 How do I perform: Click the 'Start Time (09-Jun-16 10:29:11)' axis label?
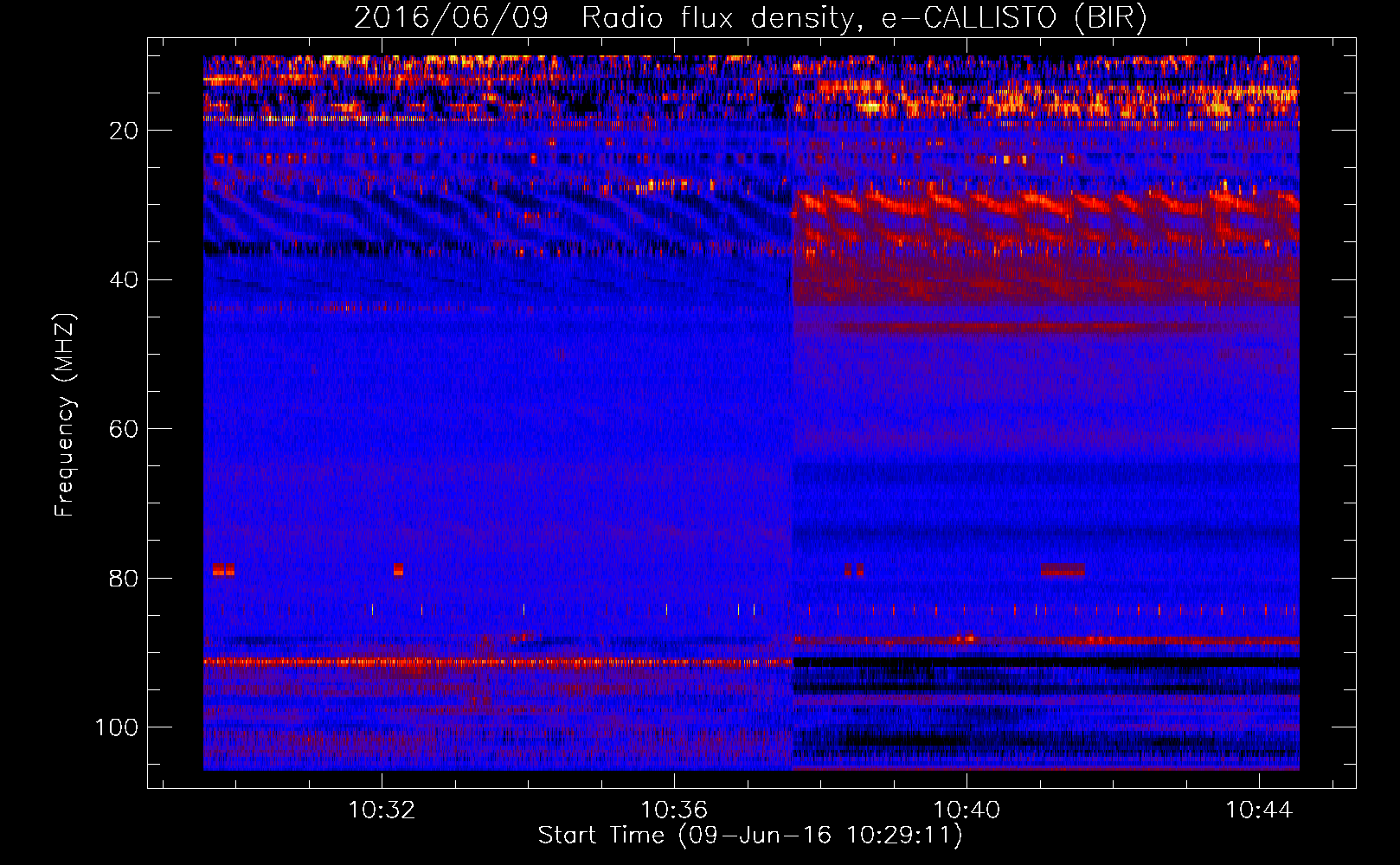click(x=750, y=836)
